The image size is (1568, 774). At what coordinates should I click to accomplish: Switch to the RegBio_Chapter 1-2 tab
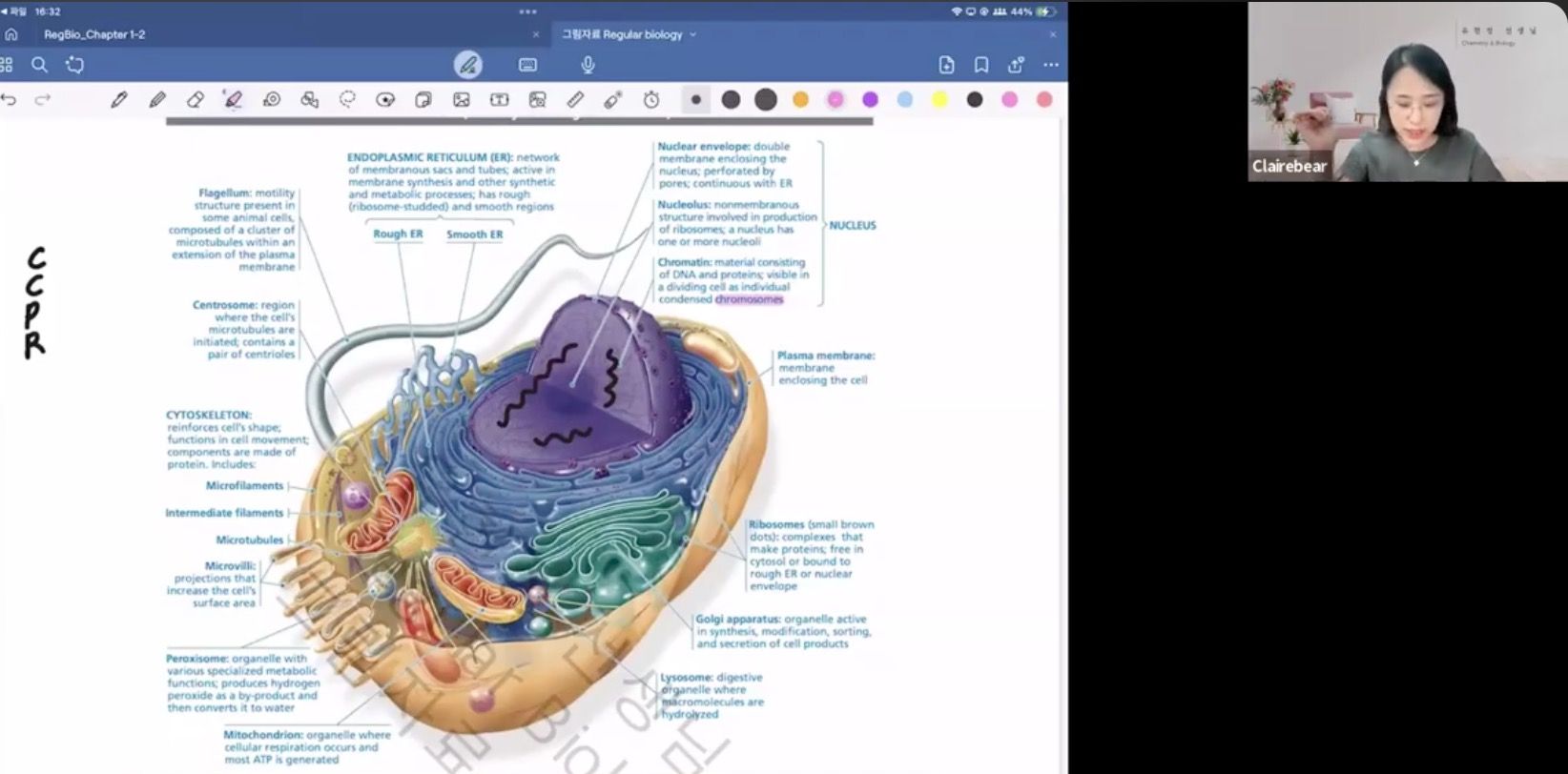pos(94,34)
